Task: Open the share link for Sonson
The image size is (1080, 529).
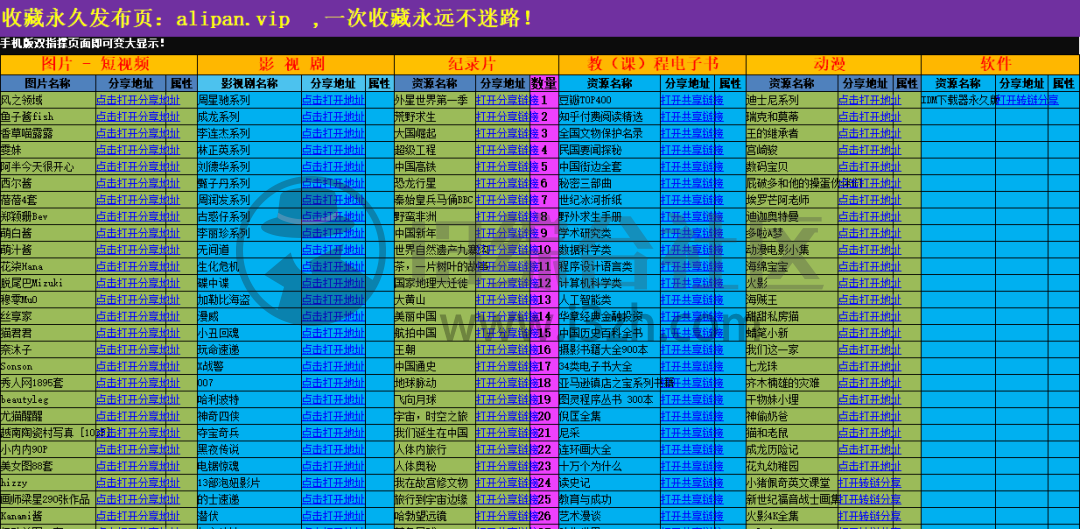Action: click(138, 366)
